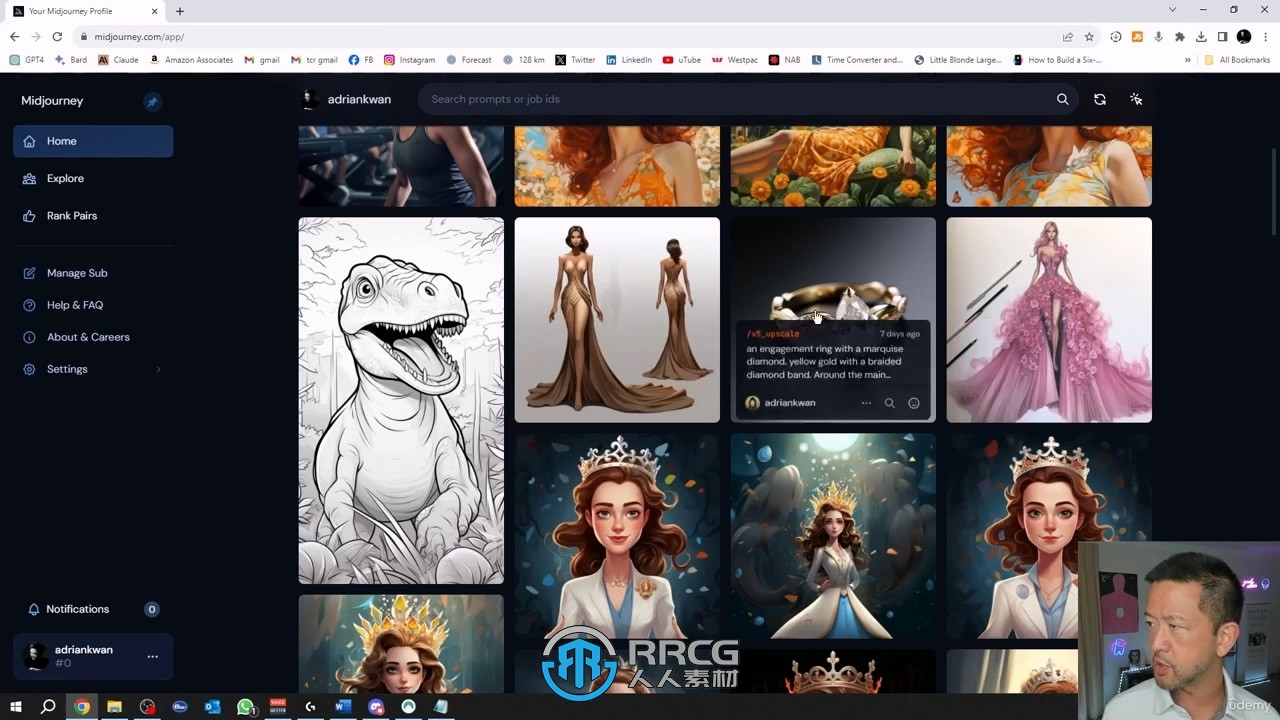Click the notifications count badge showing 0

(x=152, y=609)
